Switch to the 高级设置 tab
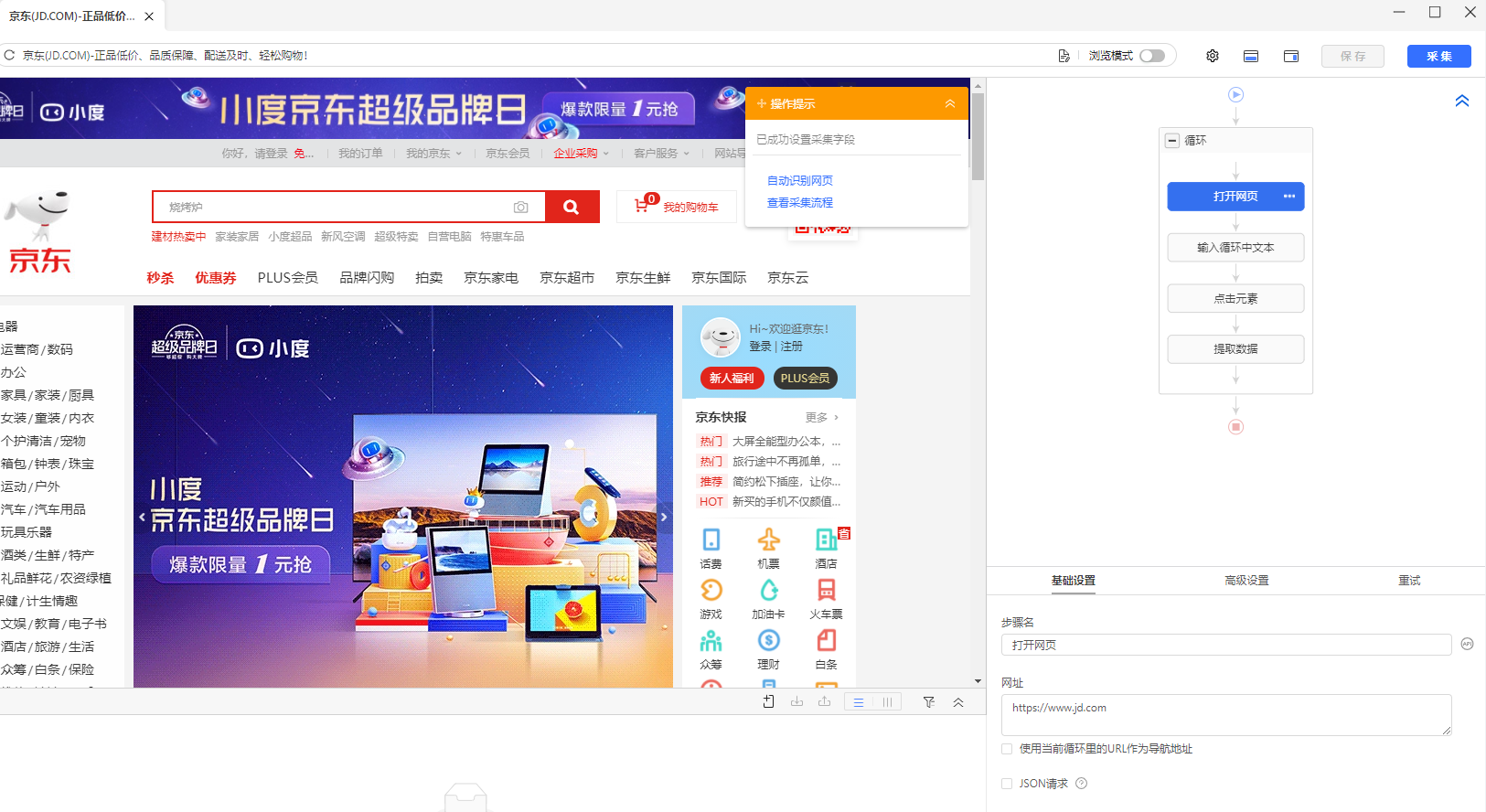Image resolution: width=1486 pixels, height=812 pixels. [1246, 581]
